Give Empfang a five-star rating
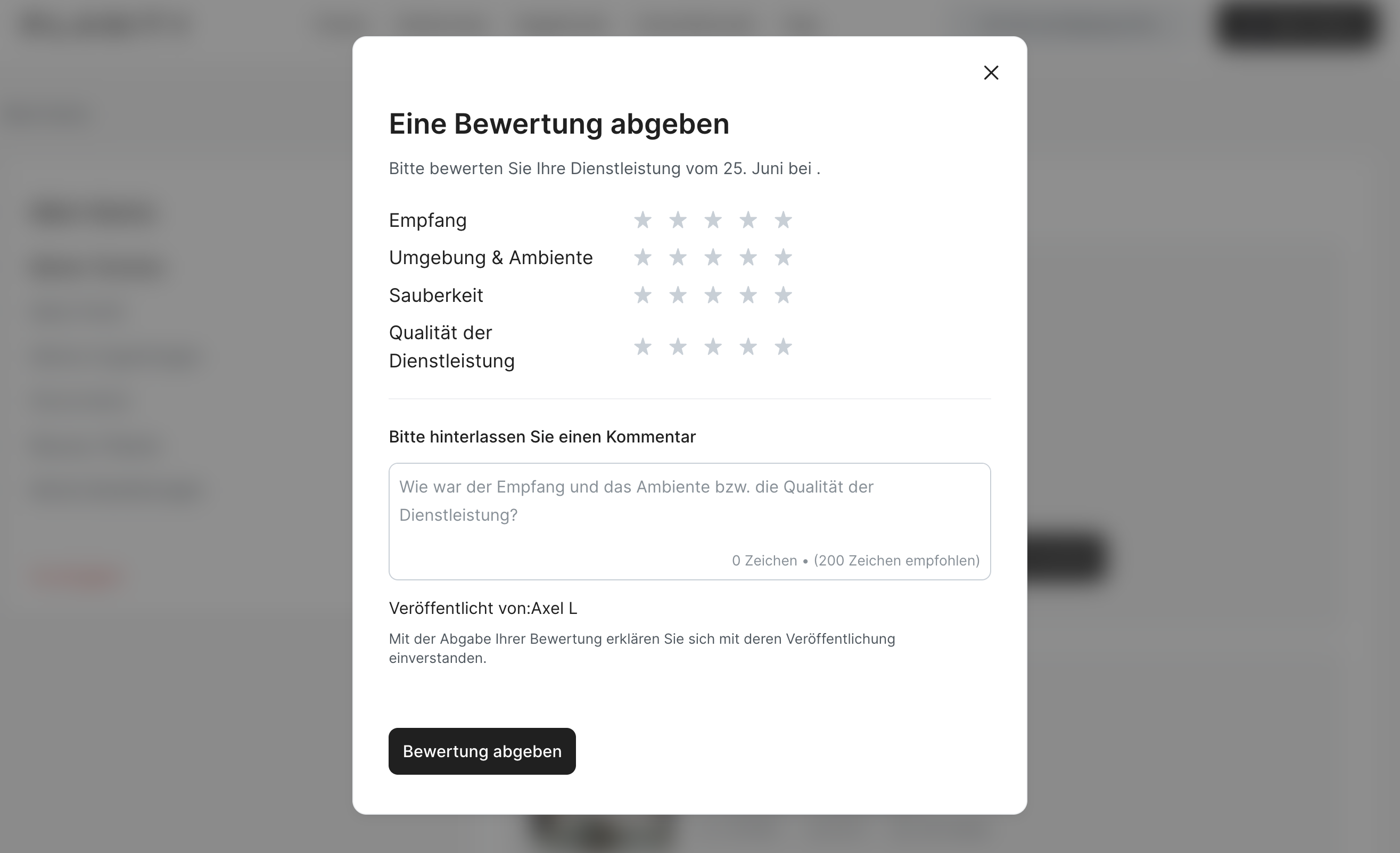 pos(783,220)
